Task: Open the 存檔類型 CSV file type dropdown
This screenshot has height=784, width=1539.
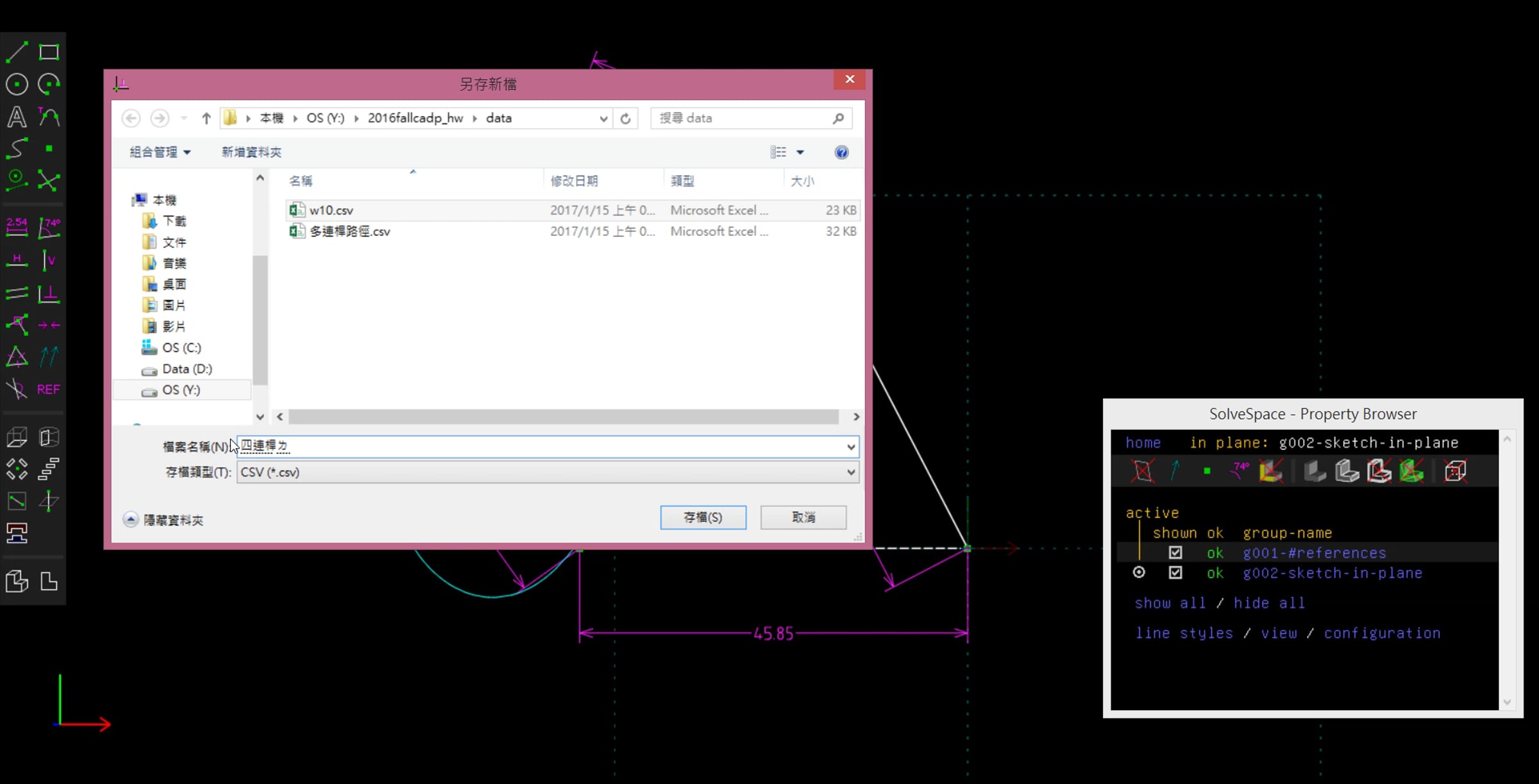Action: coord(548,472)
